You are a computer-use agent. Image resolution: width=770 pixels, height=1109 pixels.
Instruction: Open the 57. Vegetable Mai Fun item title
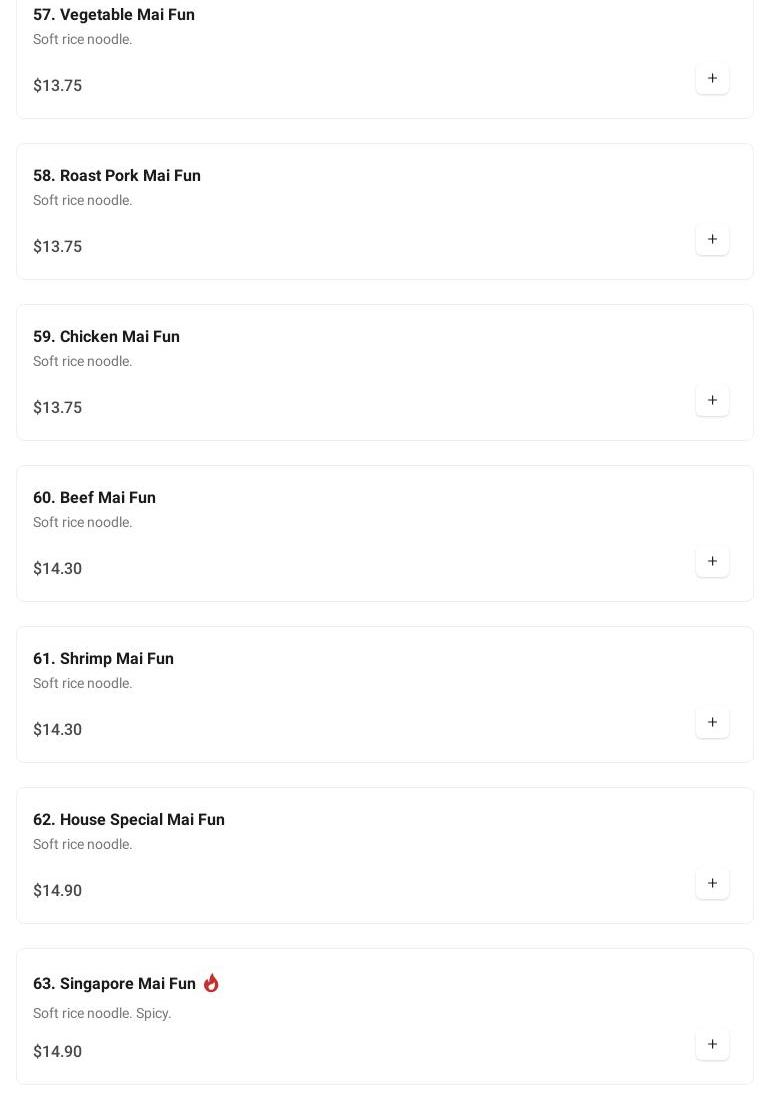pos(114,15)
